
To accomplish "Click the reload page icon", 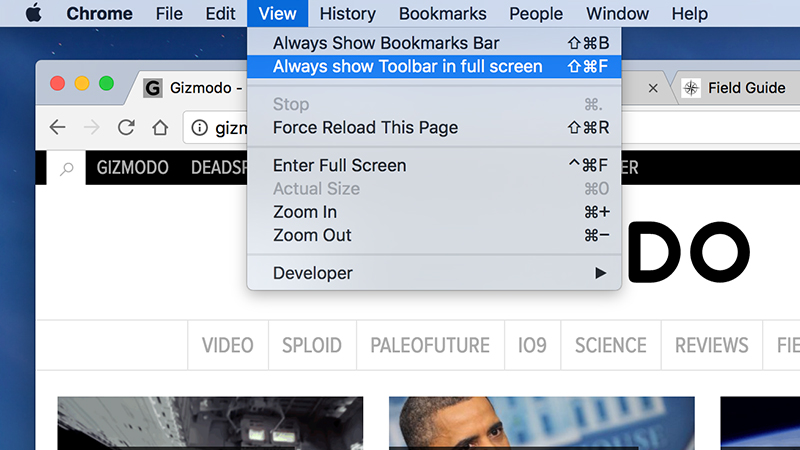I will tap(126, 127).
